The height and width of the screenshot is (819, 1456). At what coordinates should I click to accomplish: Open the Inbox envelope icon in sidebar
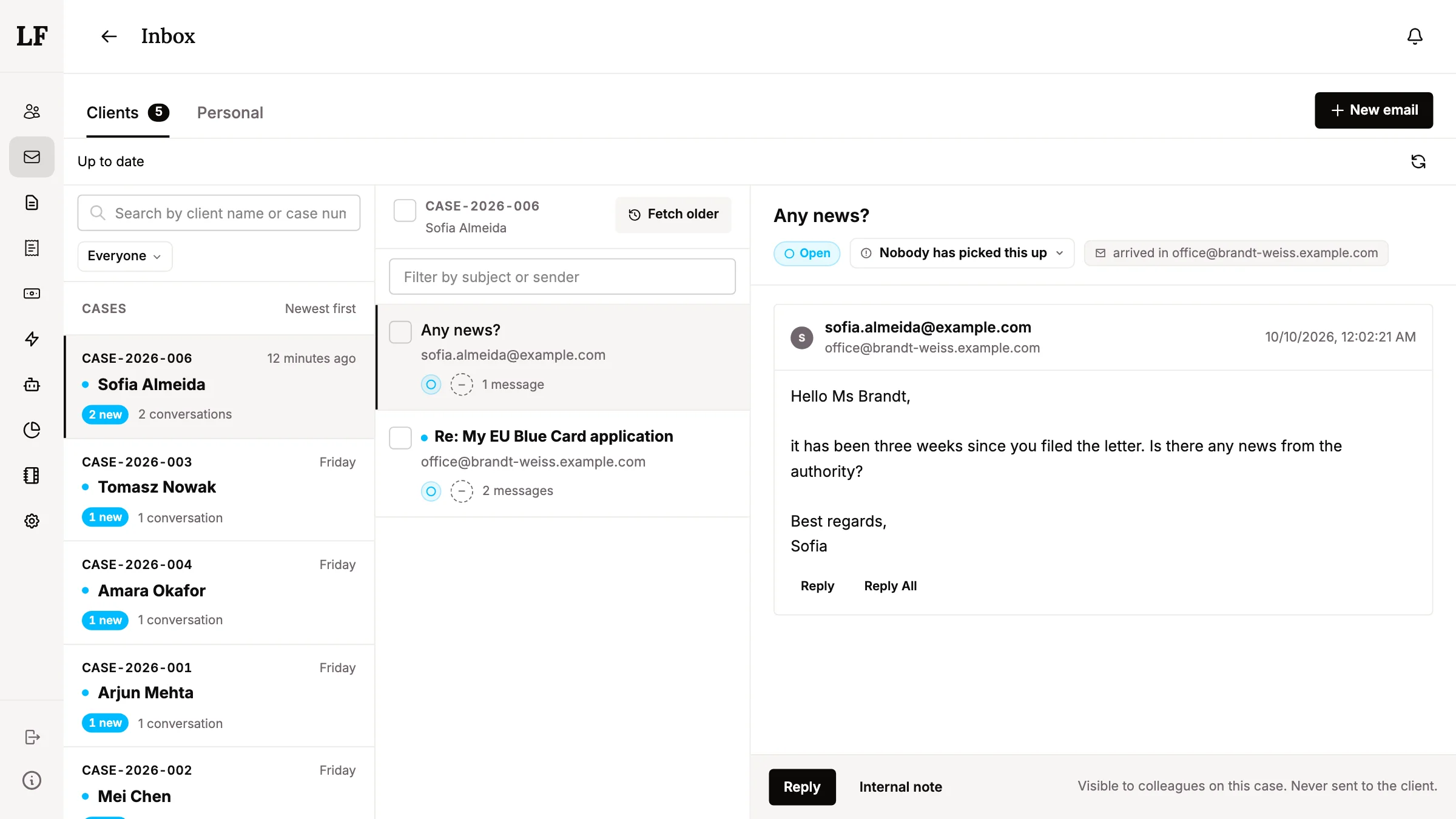[x=32, y=157]
